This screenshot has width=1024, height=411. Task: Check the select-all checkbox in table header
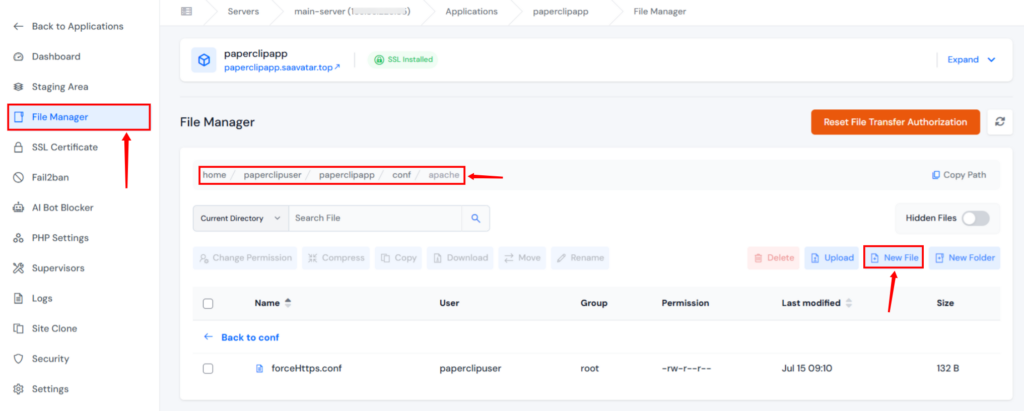tap(208, 303)
